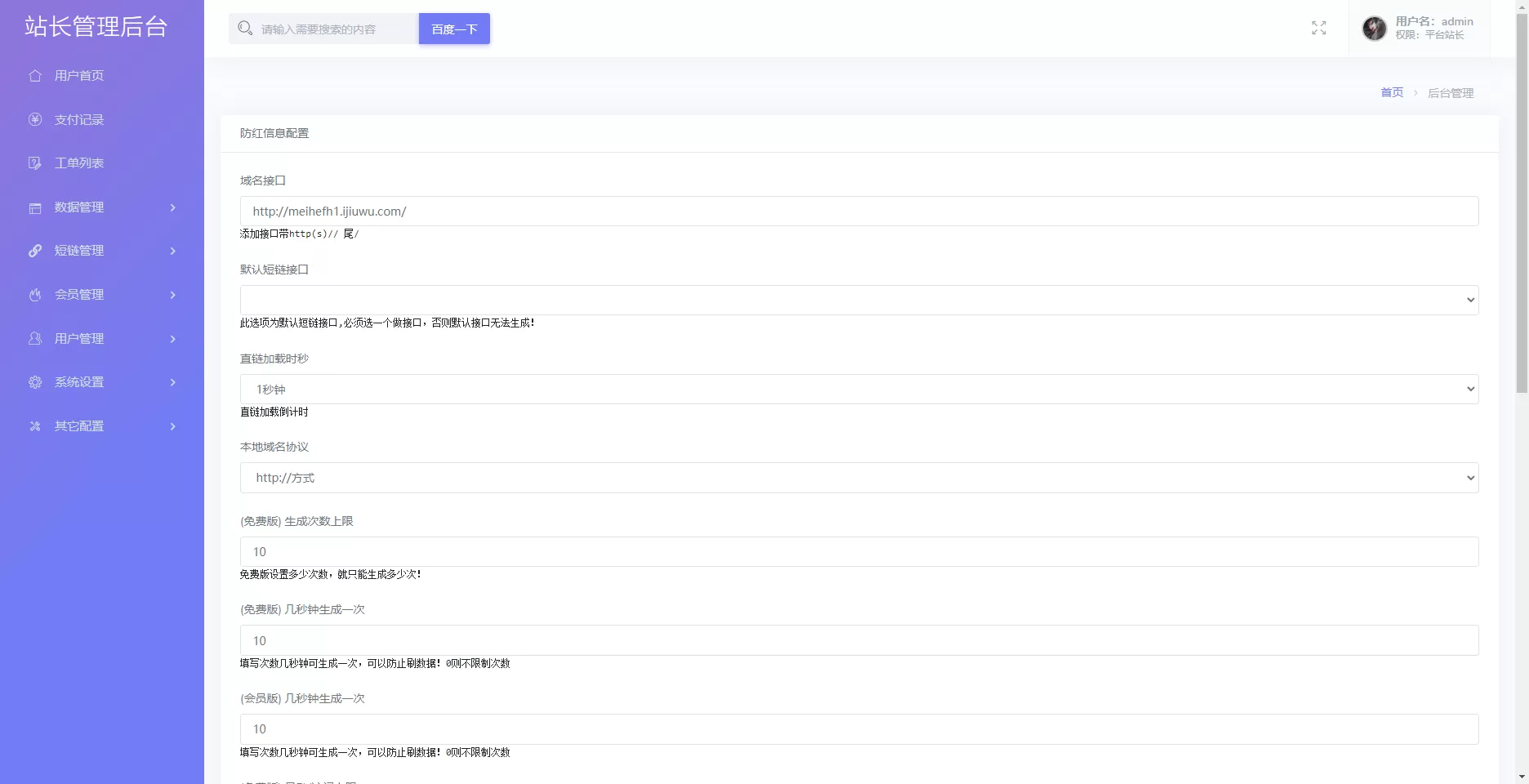Toggle fullscreen with the expand icon

coord(1318,28)
